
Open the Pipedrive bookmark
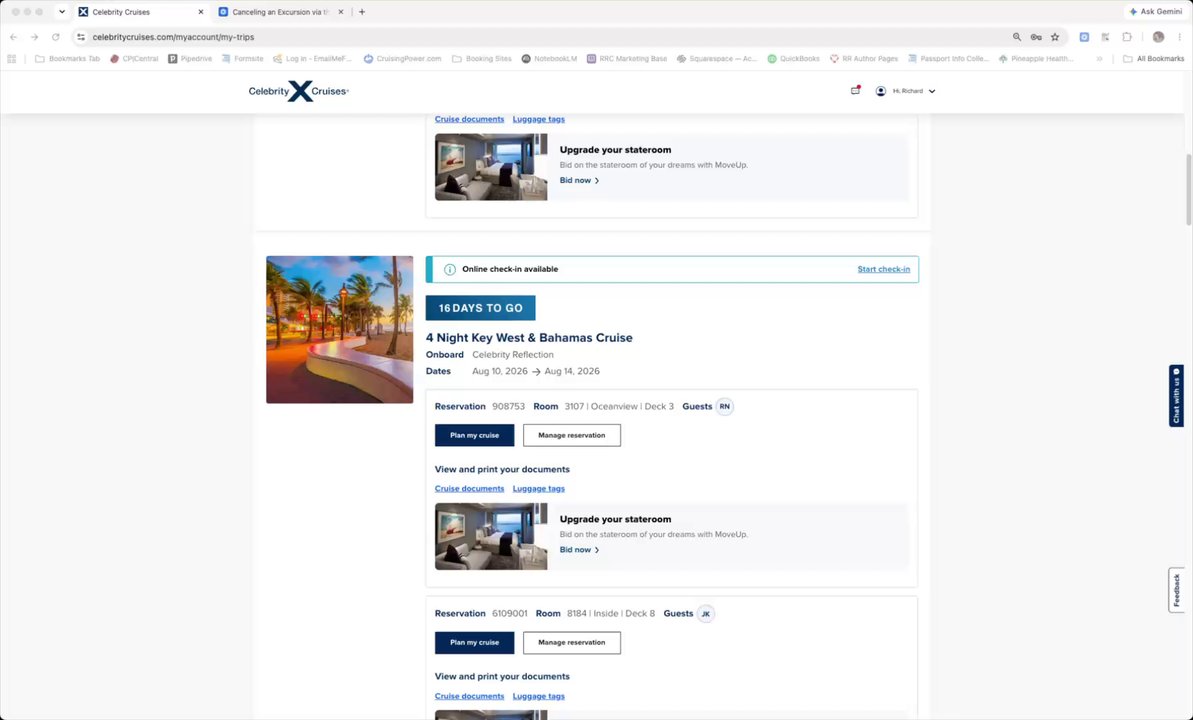pos(189,59)
